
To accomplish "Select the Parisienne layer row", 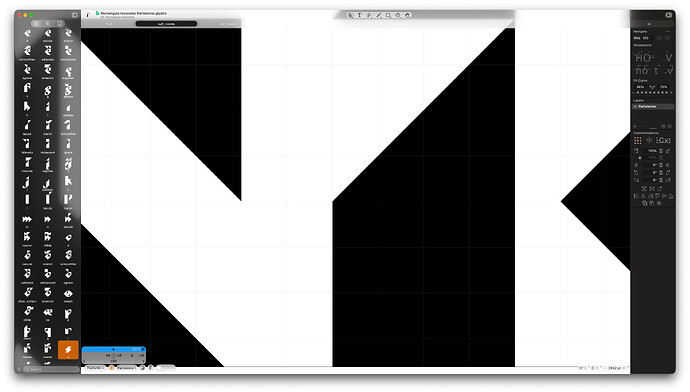I will [x=653, y=106].
